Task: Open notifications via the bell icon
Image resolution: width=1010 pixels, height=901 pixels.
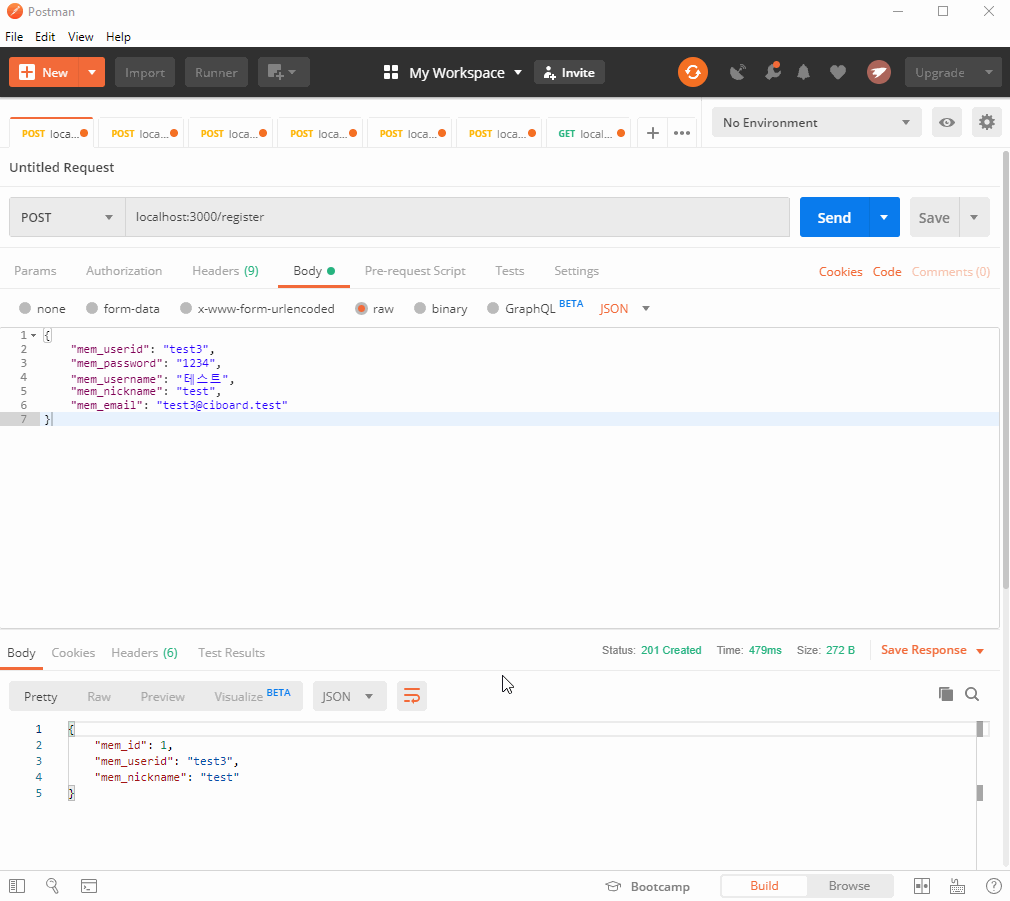Action: click(x=805, y=72)
